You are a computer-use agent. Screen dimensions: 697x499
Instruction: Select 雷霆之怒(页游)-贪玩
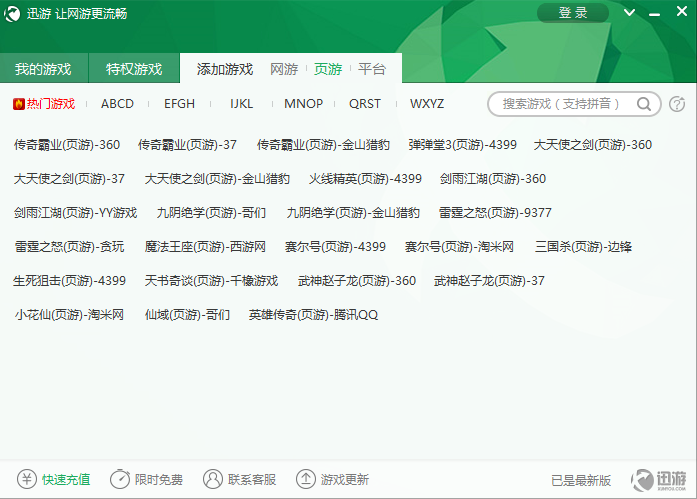pos(69,247)
